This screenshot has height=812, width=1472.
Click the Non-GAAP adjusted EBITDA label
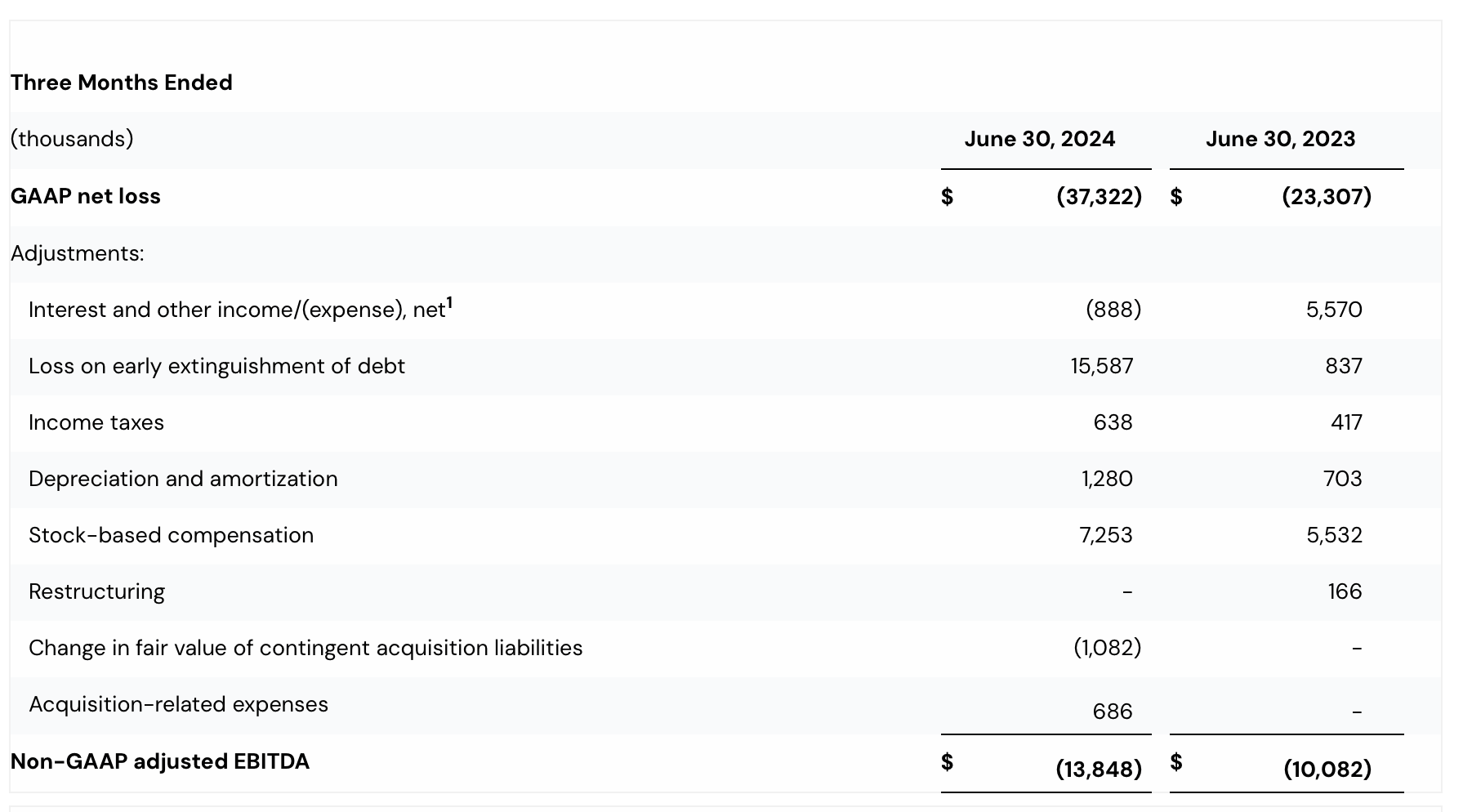[160, 761]
